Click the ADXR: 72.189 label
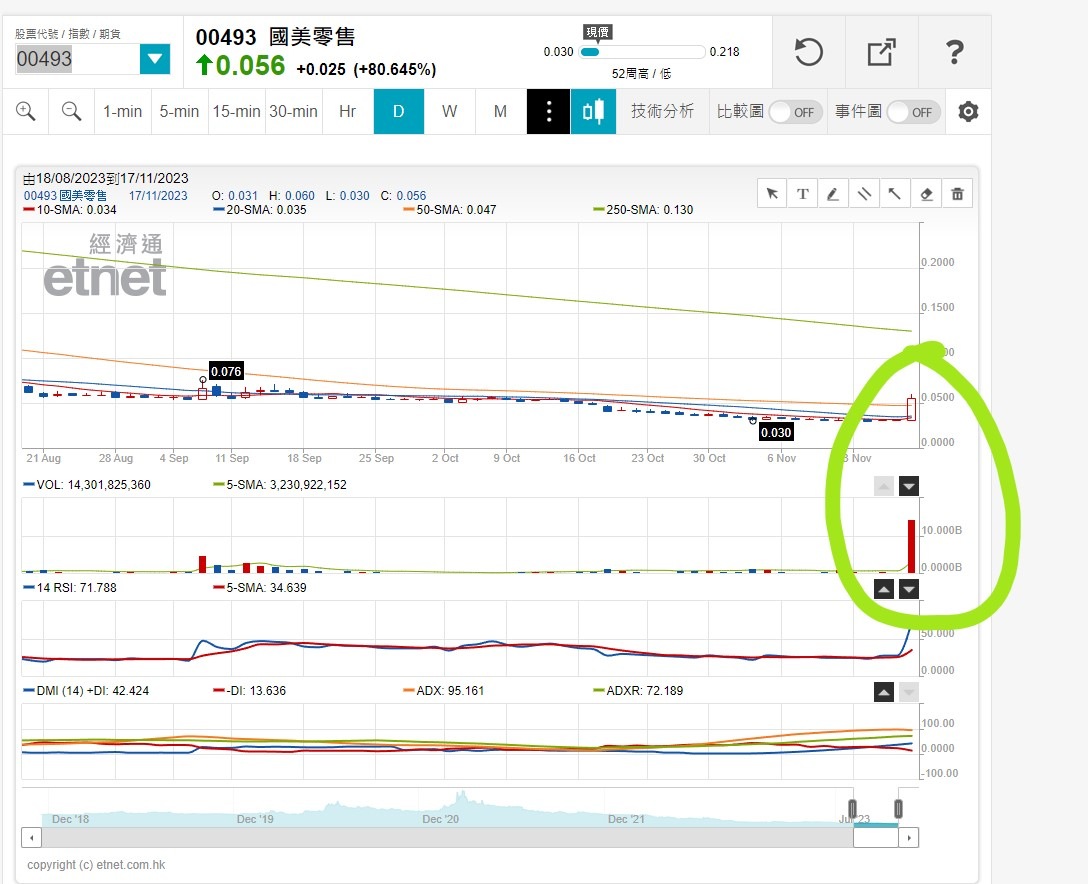This screenshot has width=1088, height=884. tap(638, 690)
